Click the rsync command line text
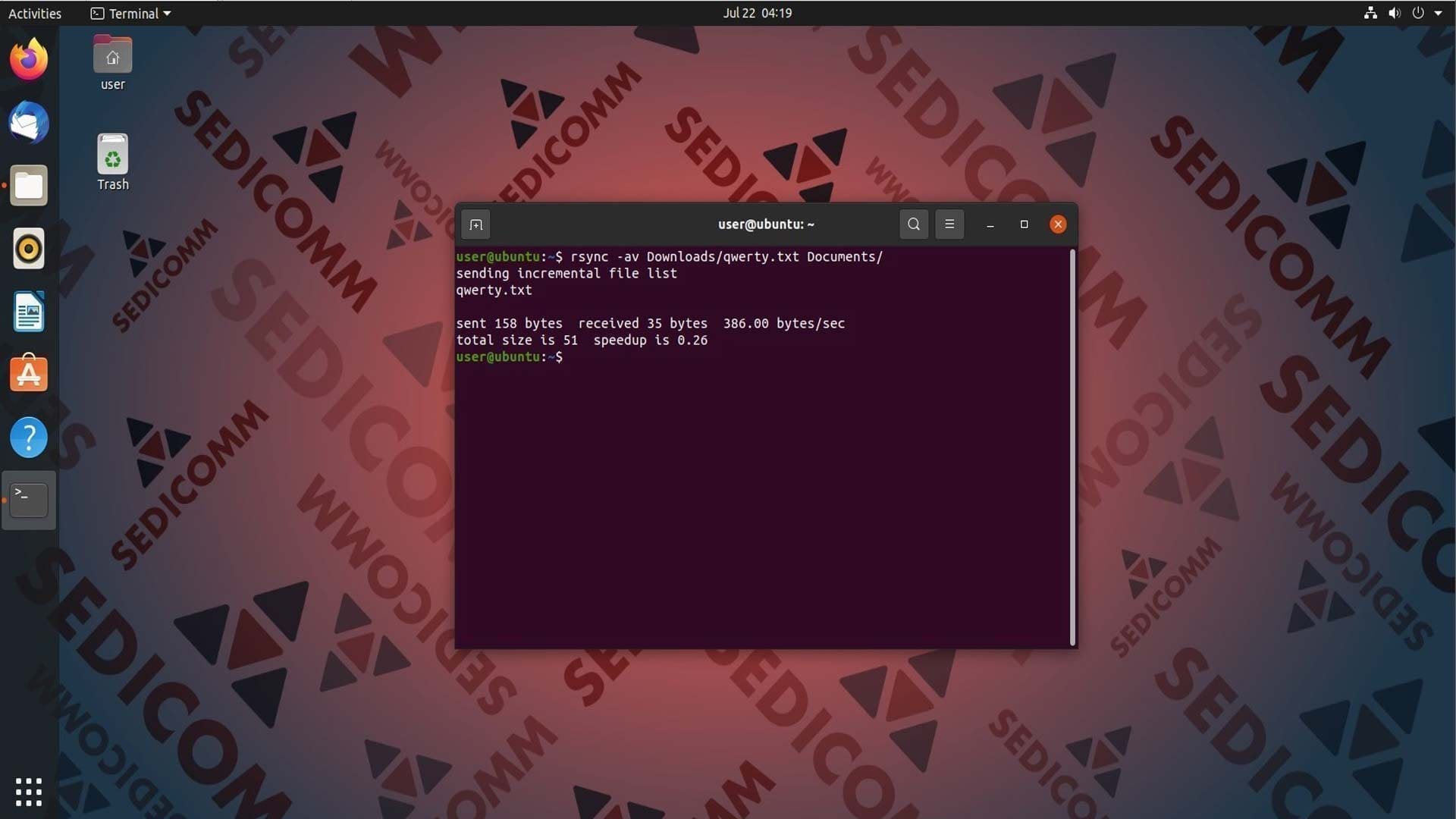The image size is (1456, 819). point(726,256)
